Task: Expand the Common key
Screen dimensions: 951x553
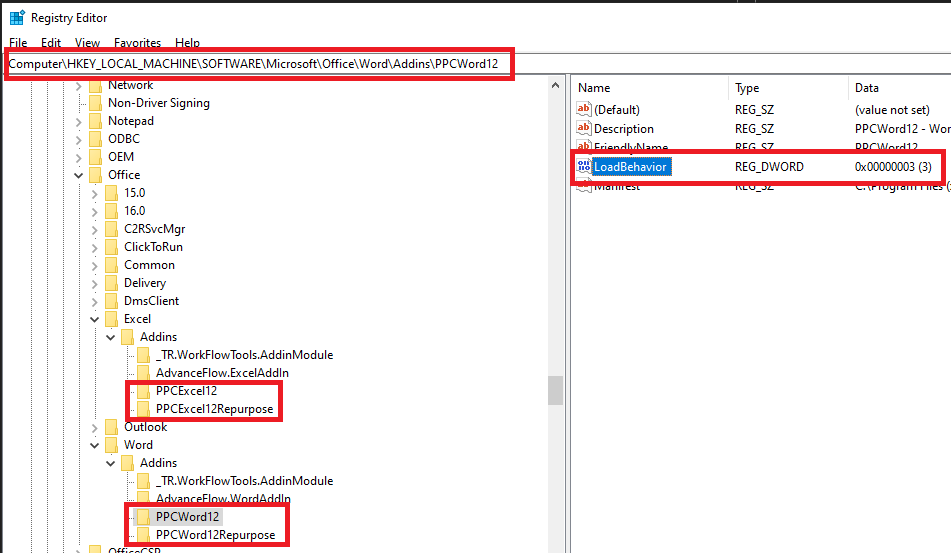Action: tap(95, 266)
